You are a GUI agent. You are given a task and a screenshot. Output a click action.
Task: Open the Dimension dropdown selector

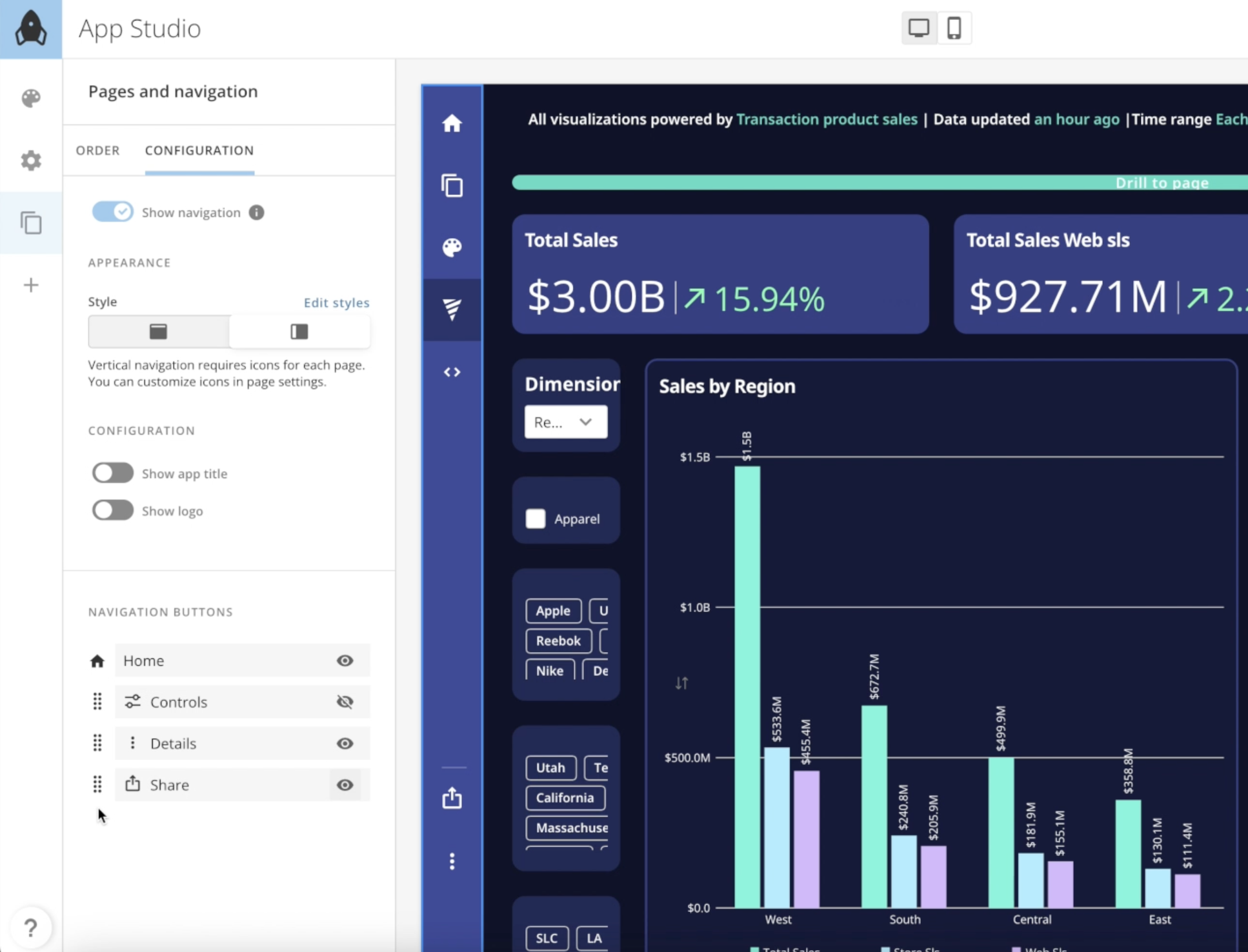click(565, 422)
